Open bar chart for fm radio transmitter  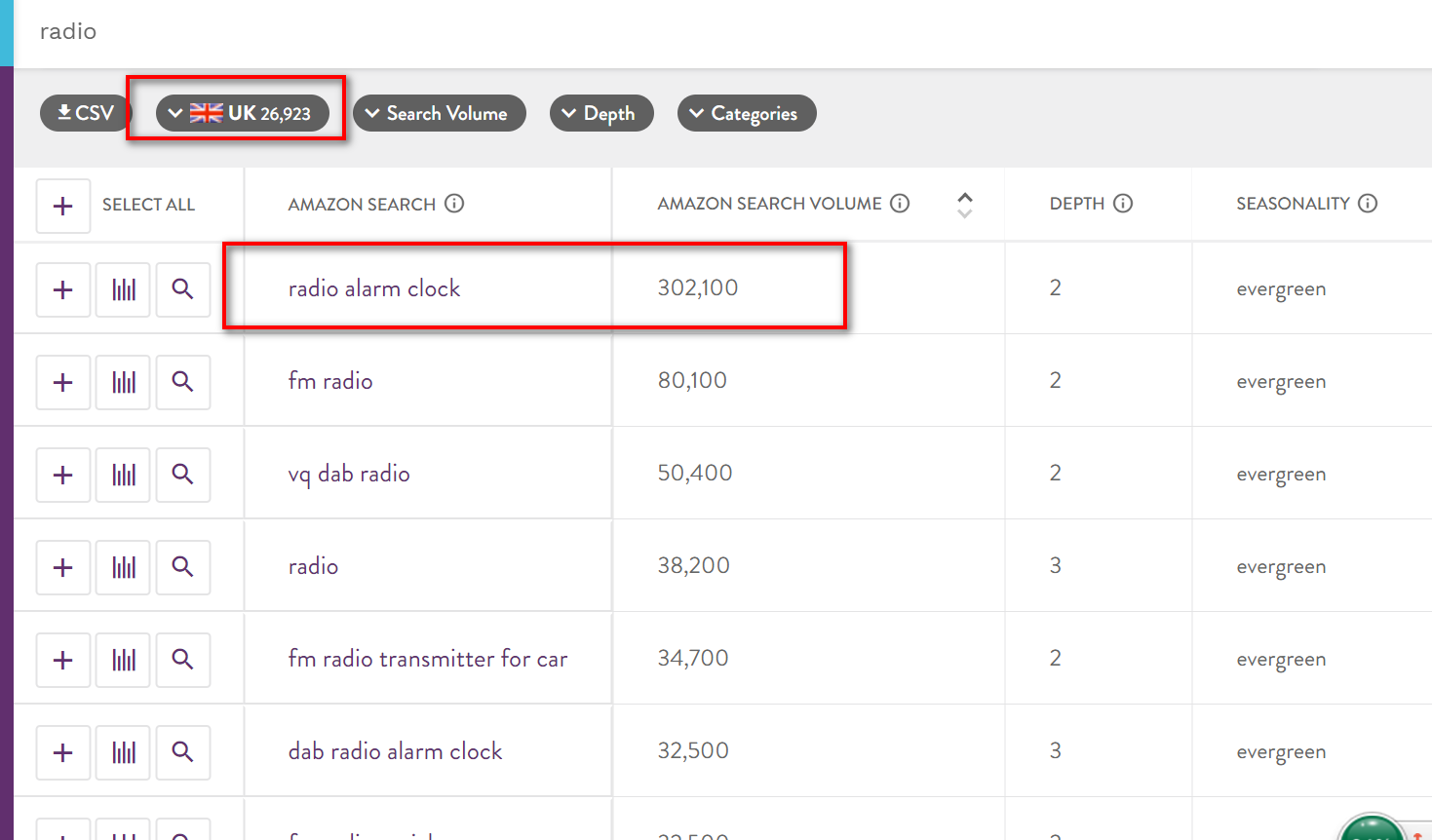click(x=123, y=660)
